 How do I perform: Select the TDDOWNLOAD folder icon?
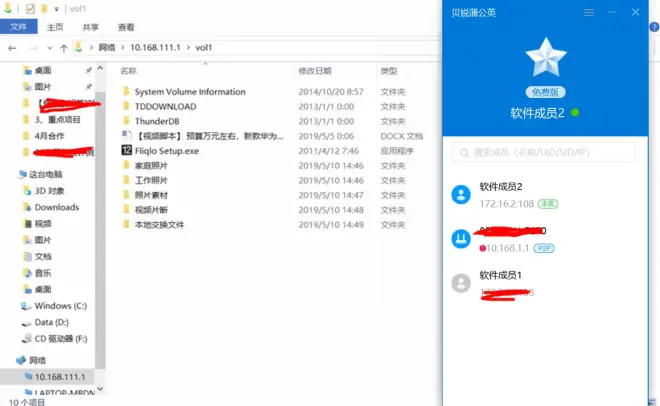pos(126,106)
